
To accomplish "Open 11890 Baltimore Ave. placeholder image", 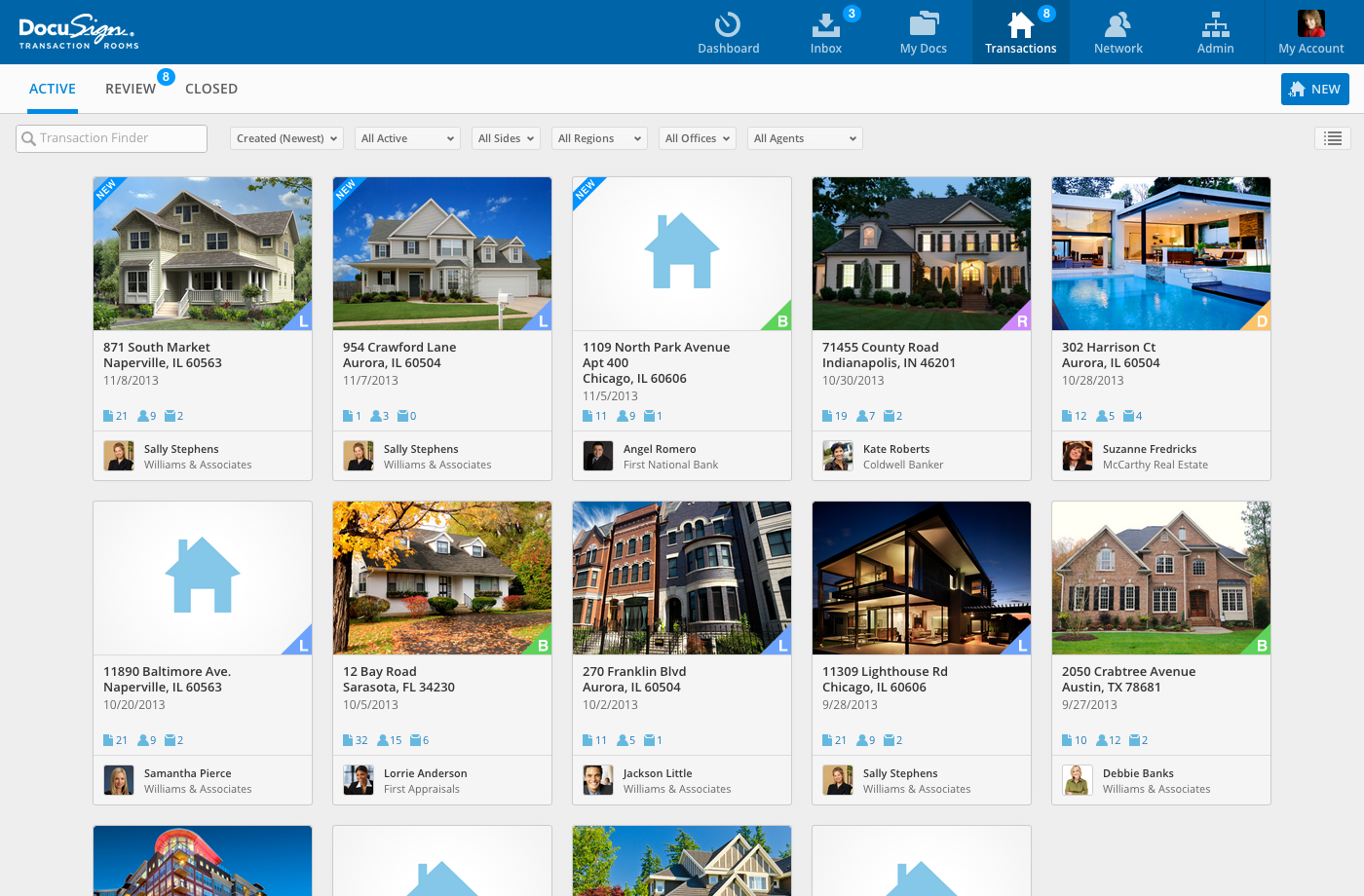I will coord(203,578).
